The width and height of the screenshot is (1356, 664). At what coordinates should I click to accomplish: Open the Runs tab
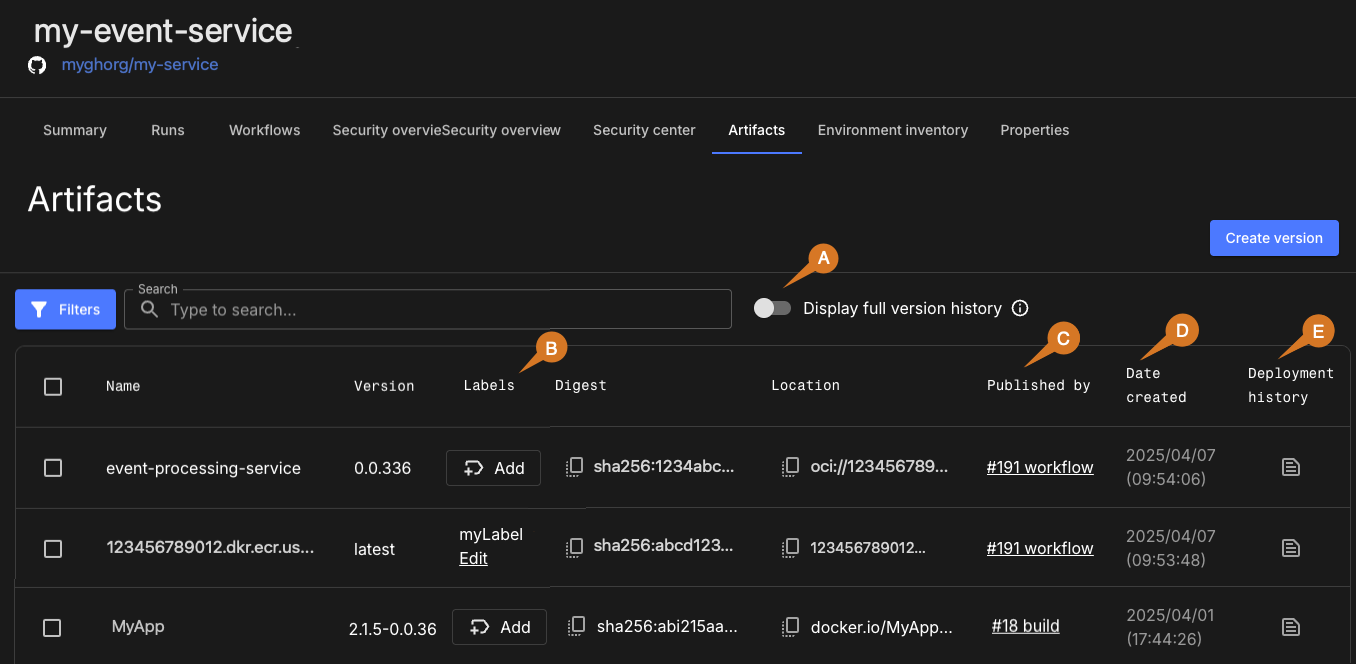pos(168,130)
